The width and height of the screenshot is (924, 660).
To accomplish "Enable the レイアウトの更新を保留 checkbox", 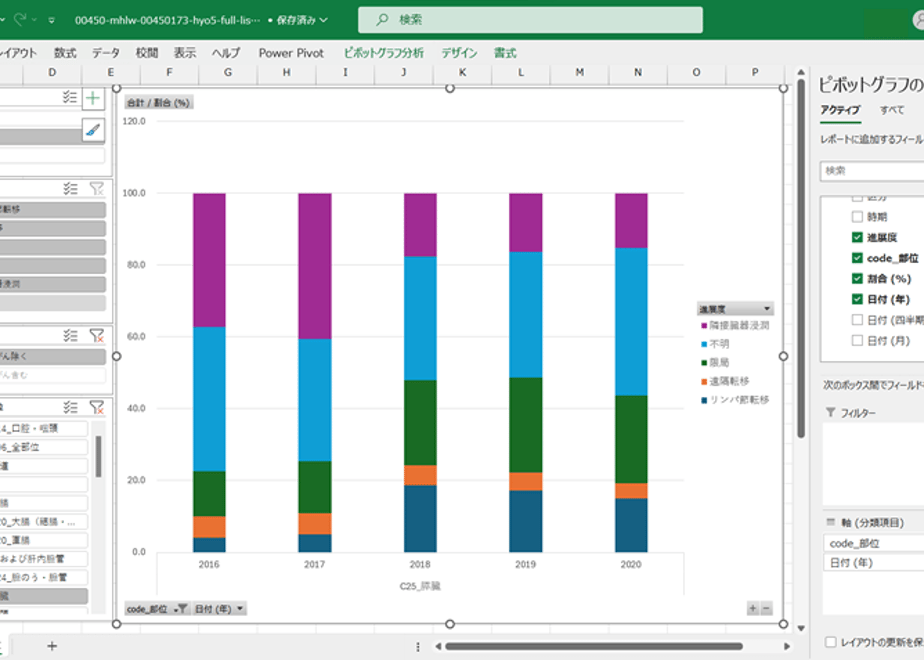I will click(x=831, y=642).
